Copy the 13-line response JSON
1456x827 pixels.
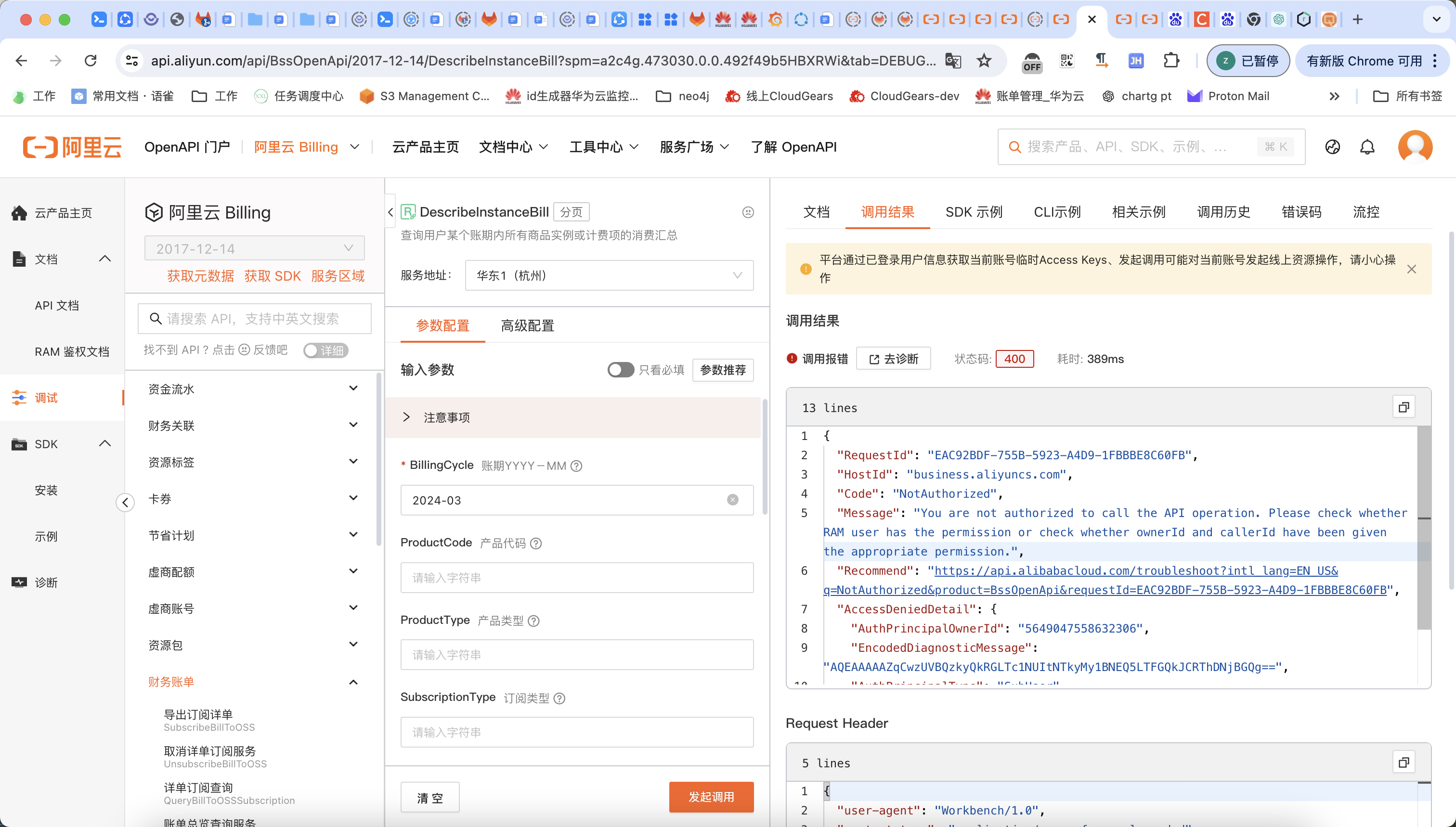point(1404,407)
